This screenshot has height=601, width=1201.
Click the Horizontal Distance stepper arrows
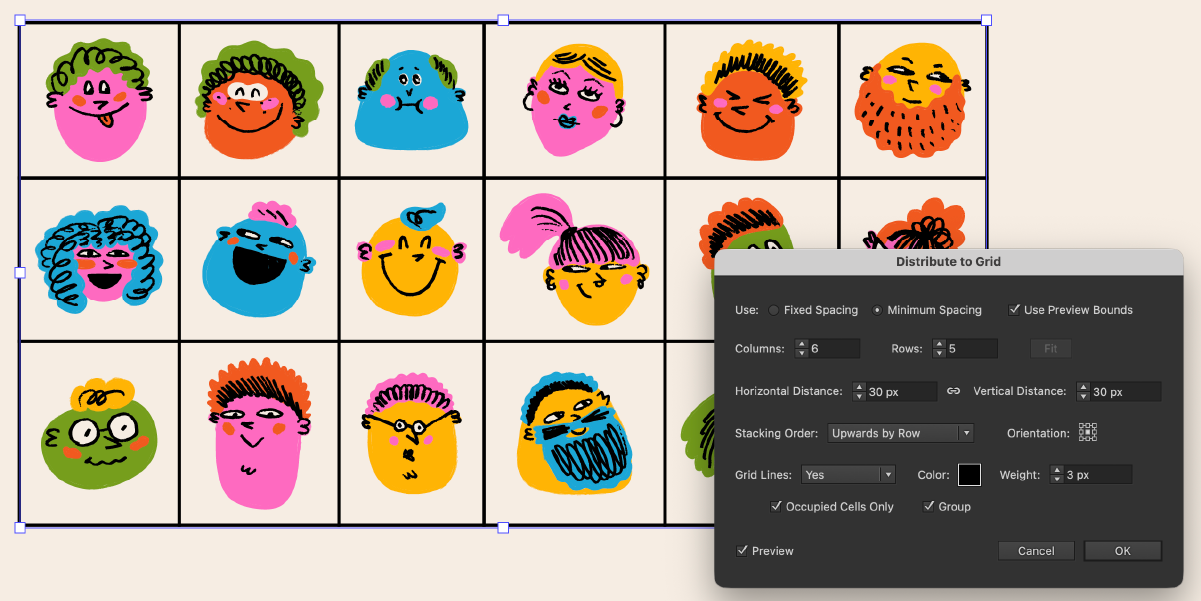pos(859,392)
